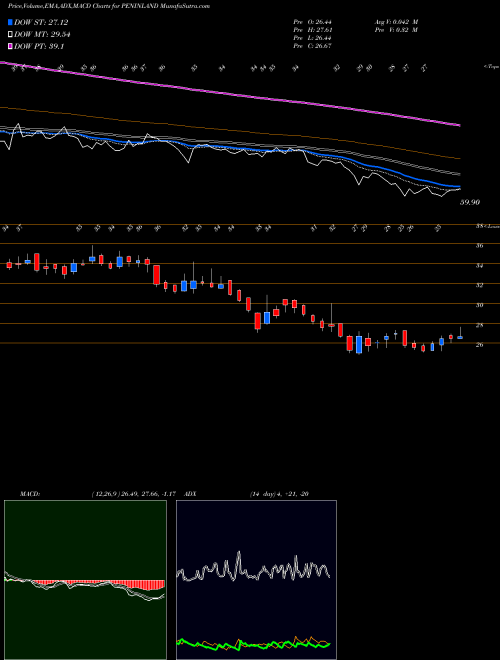Click the 'Pre O: 26.44' value
Viewport: 500px width, 660px height.
tap(312, 21)
